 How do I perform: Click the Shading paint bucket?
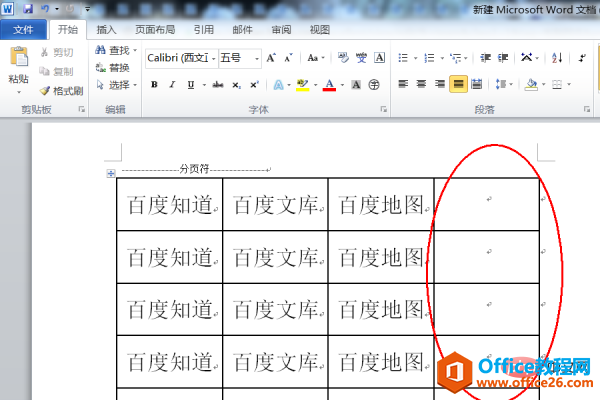coord(532,84)
